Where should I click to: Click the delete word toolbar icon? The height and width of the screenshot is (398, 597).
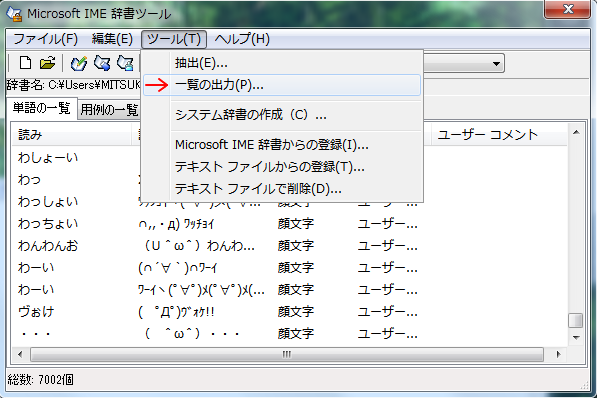click(x=125, y=63)
